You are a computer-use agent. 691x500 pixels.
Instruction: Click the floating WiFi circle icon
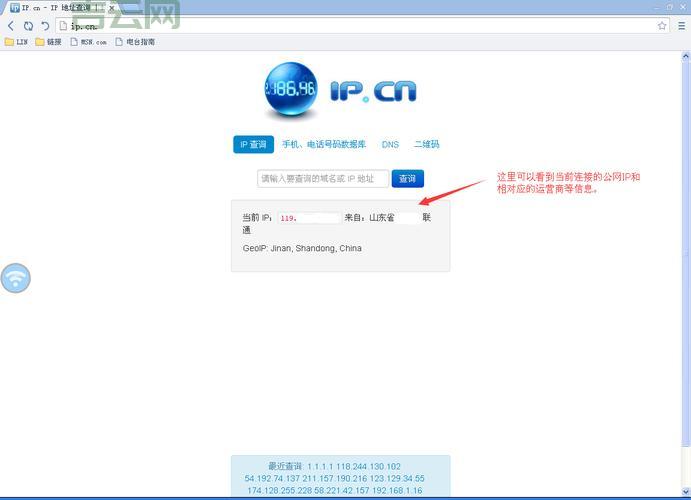(15, 278)
